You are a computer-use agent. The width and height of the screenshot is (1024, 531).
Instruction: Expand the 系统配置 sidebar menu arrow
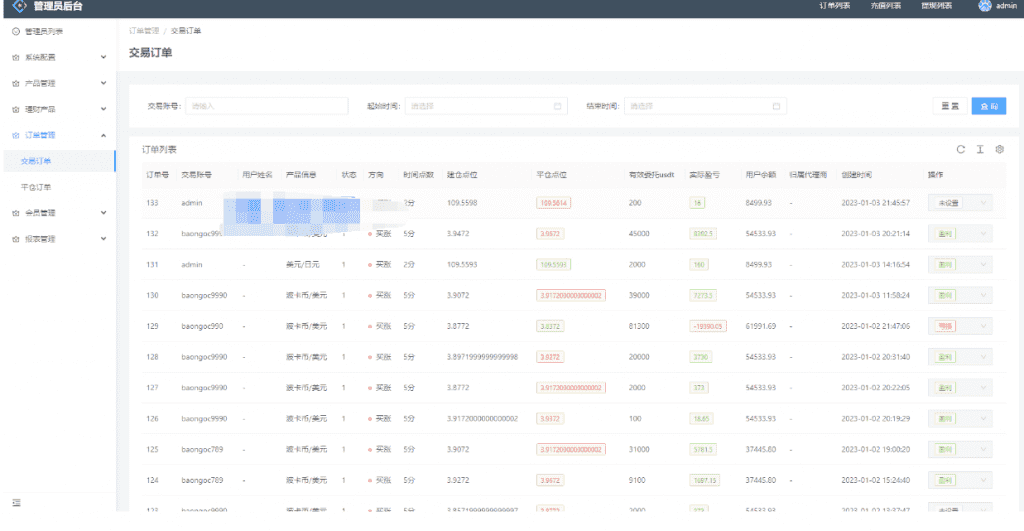point(103,57)
